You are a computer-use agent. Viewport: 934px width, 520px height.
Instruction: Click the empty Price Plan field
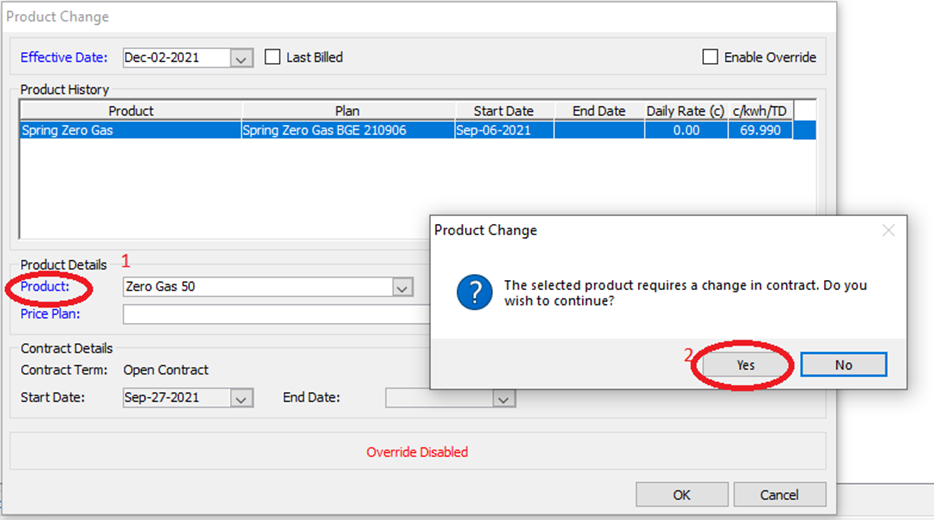pos(276,315)
